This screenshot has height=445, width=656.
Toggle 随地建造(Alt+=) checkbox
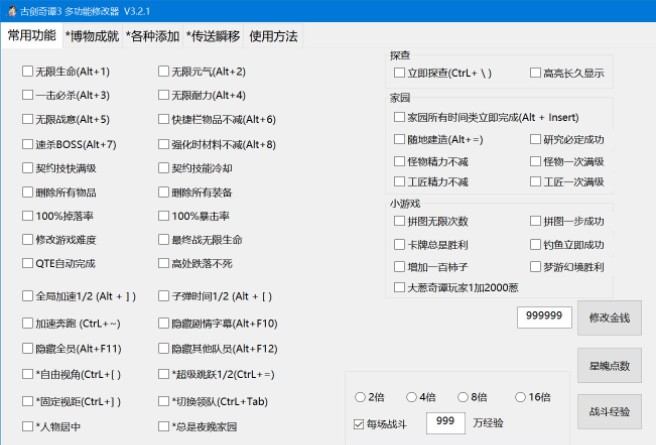[400, 139]
